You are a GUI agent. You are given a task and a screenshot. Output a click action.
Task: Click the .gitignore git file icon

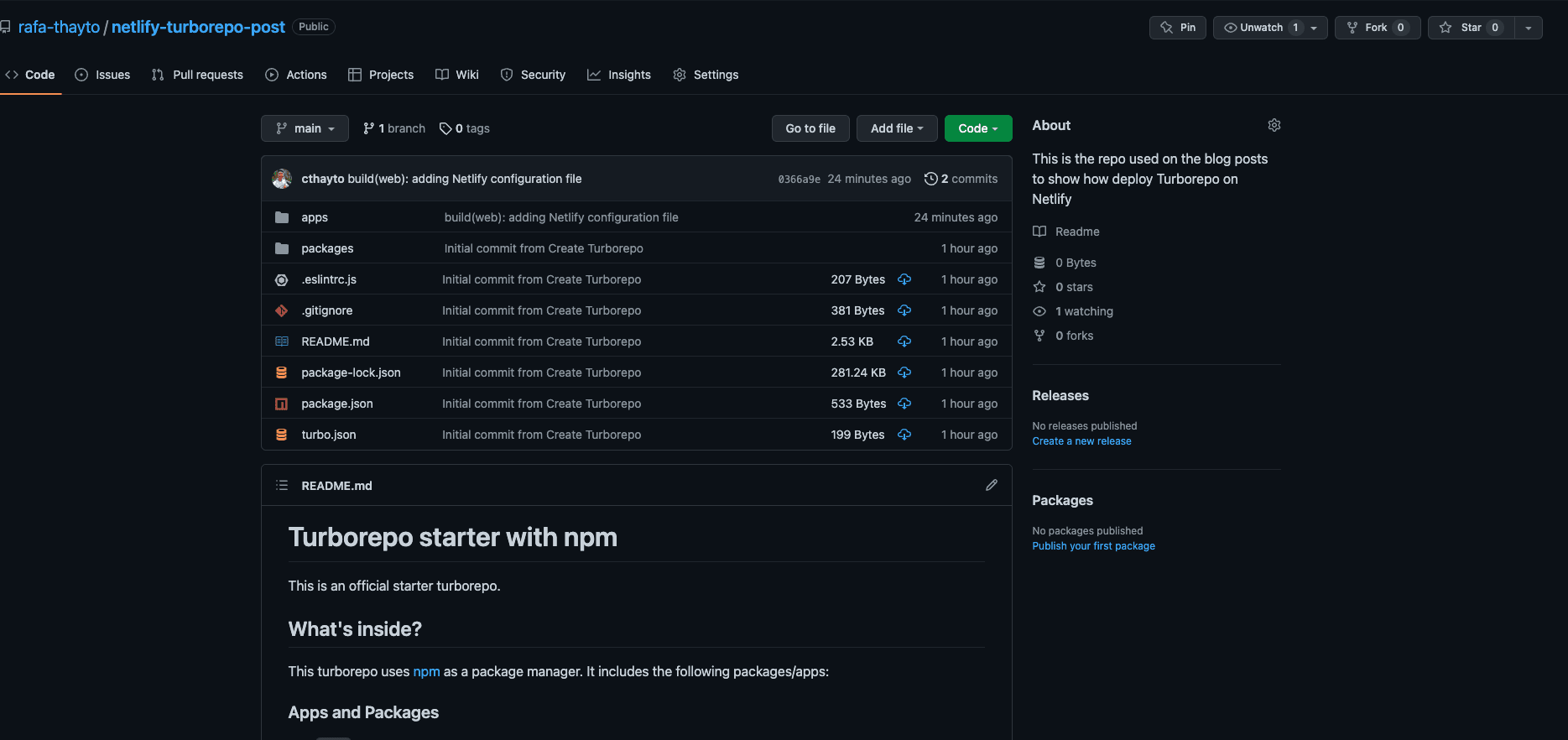pyautogui.click(x=282, y=310)
